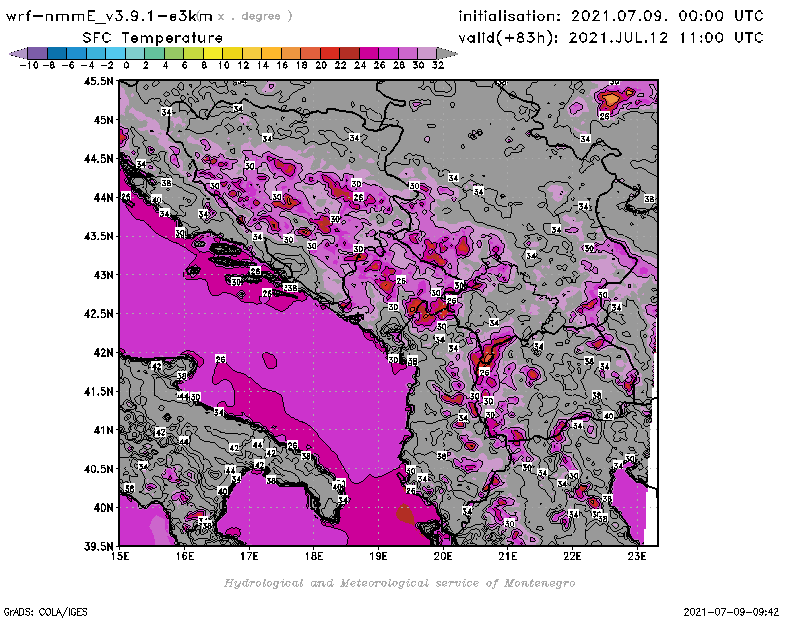Pick the green swatch between 4 and 6
800x618 pixels.
pyautogui.click(x=174, y=53)
